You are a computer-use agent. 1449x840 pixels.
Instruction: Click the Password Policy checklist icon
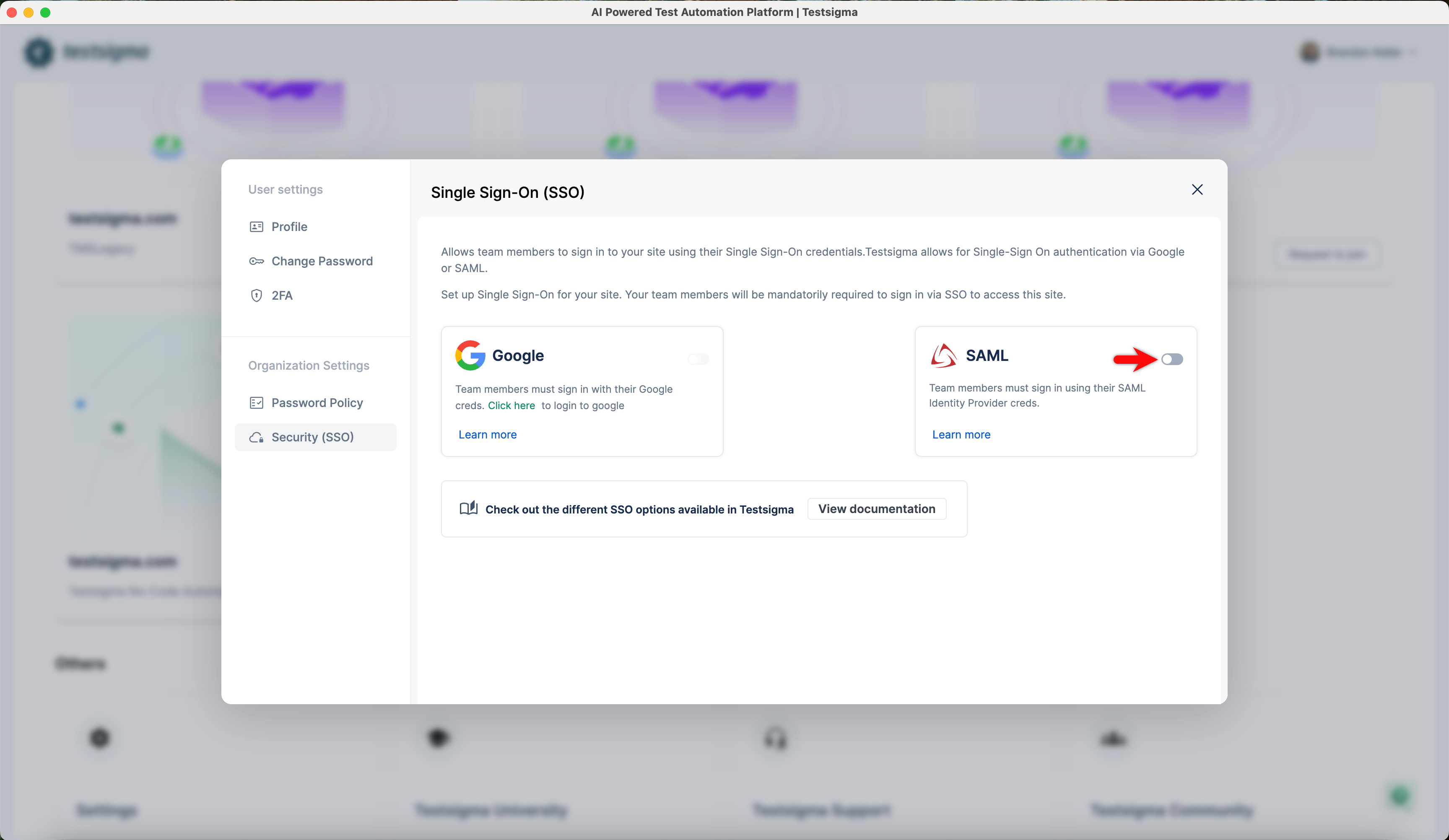click(257, 402)
